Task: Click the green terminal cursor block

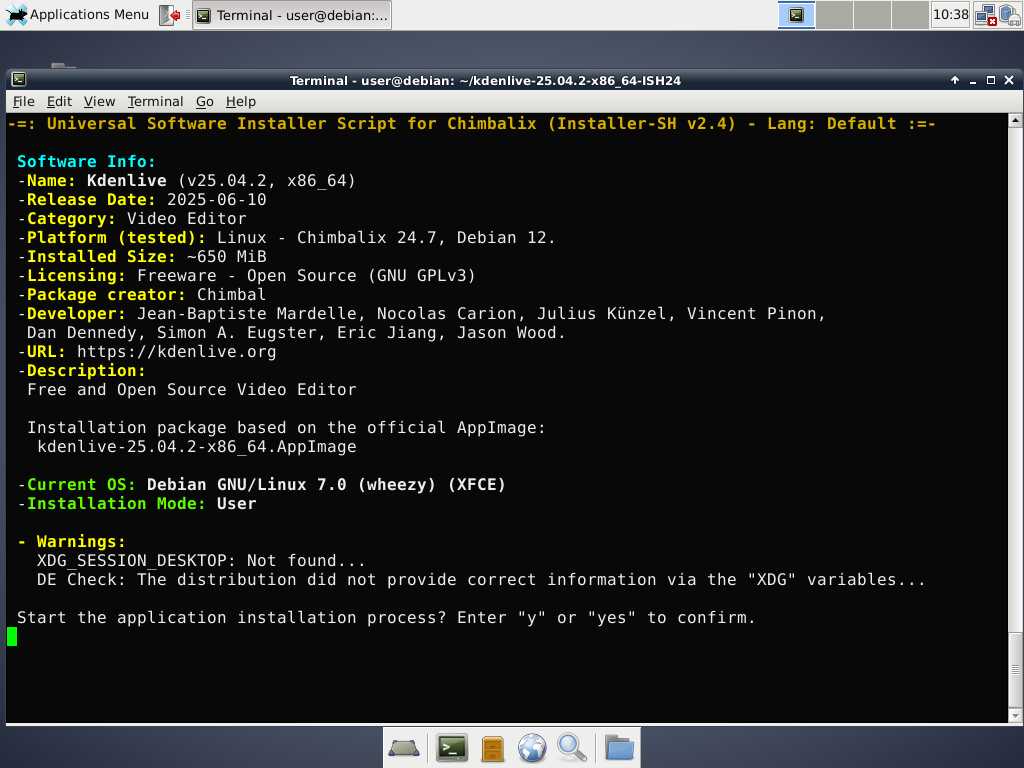Action: tap(12, 637)
